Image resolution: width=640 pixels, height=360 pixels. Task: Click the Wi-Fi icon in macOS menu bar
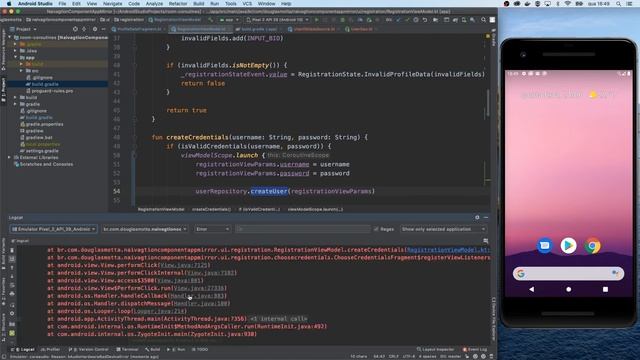tap(568, 4)
